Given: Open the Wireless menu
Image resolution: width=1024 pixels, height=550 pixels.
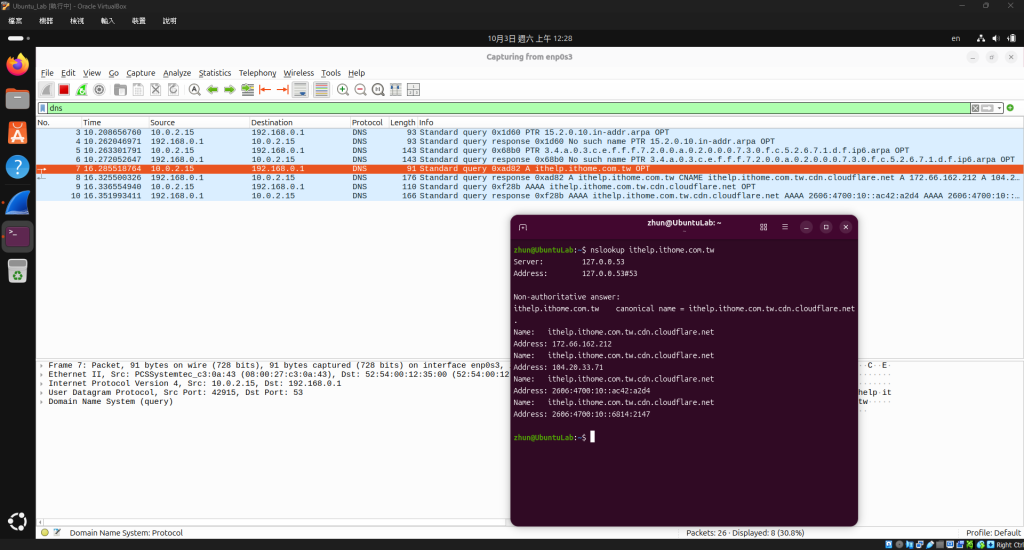Looking at the screenshot, I should pos(298,73).
